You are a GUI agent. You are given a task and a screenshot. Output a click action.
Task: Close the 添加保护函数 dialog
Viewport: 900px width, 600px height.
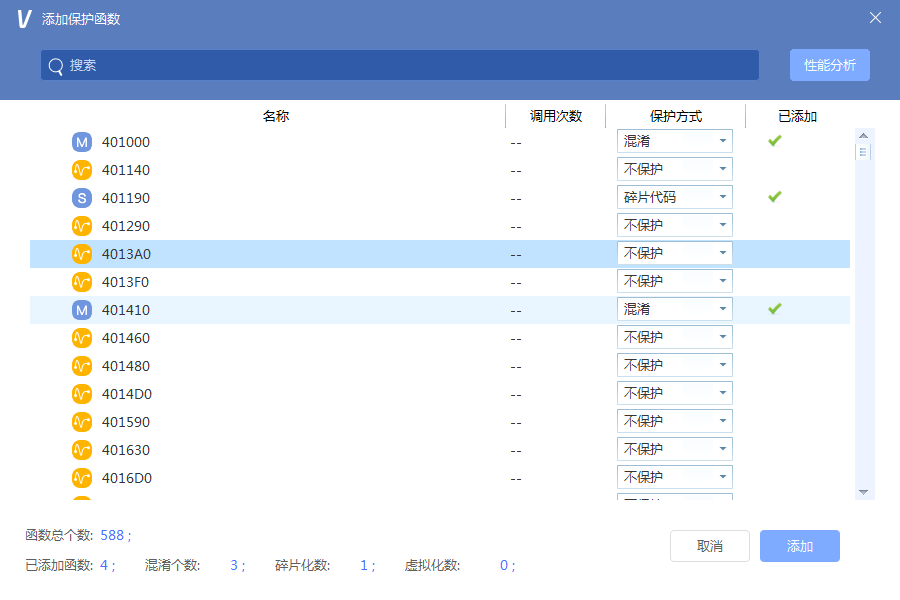tap(875, 18)
